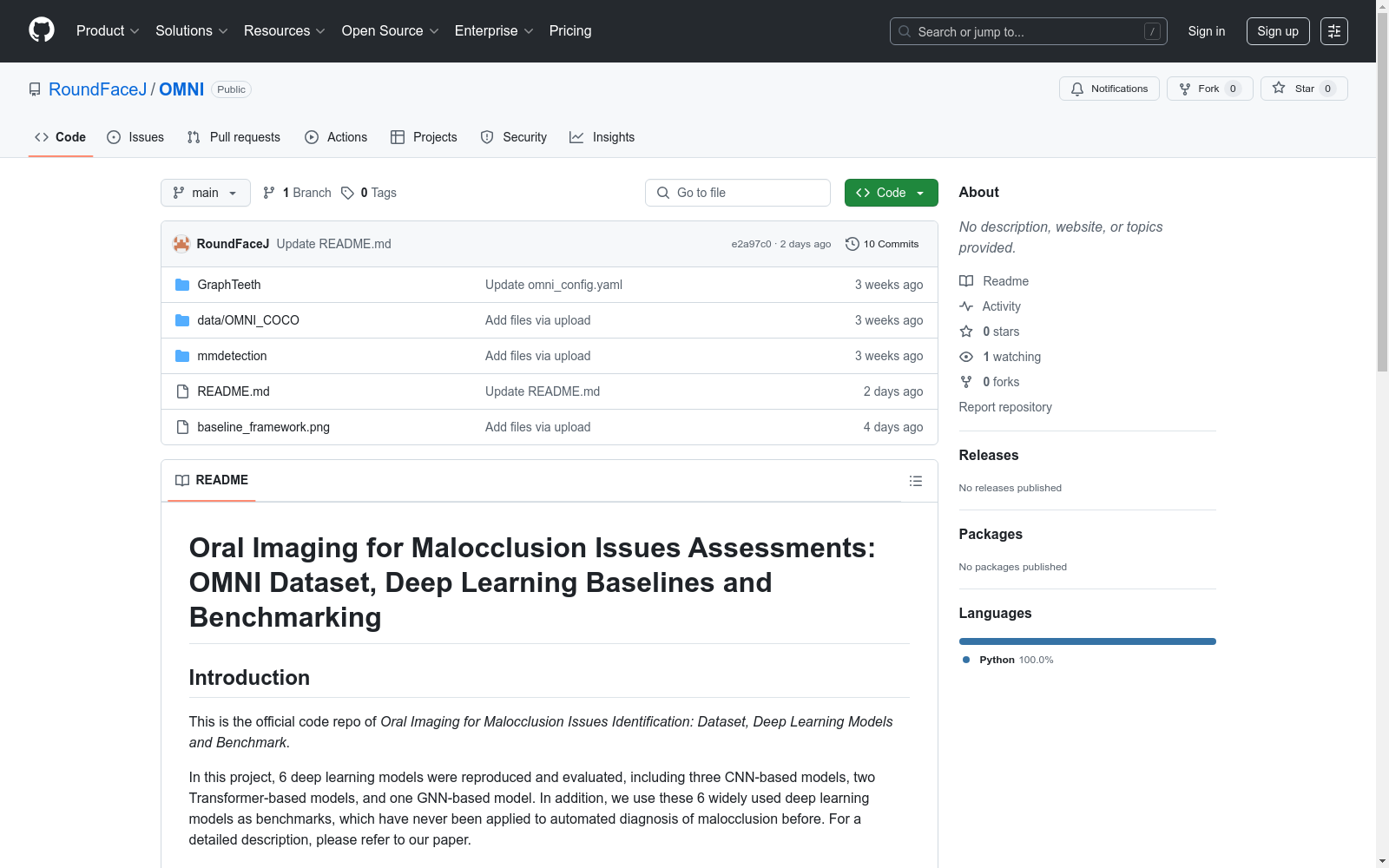Image resolution: width=1389 pixels, height=868 pixels.
Task: Click the commit history clock icon
Action: (x=852, y=244)
